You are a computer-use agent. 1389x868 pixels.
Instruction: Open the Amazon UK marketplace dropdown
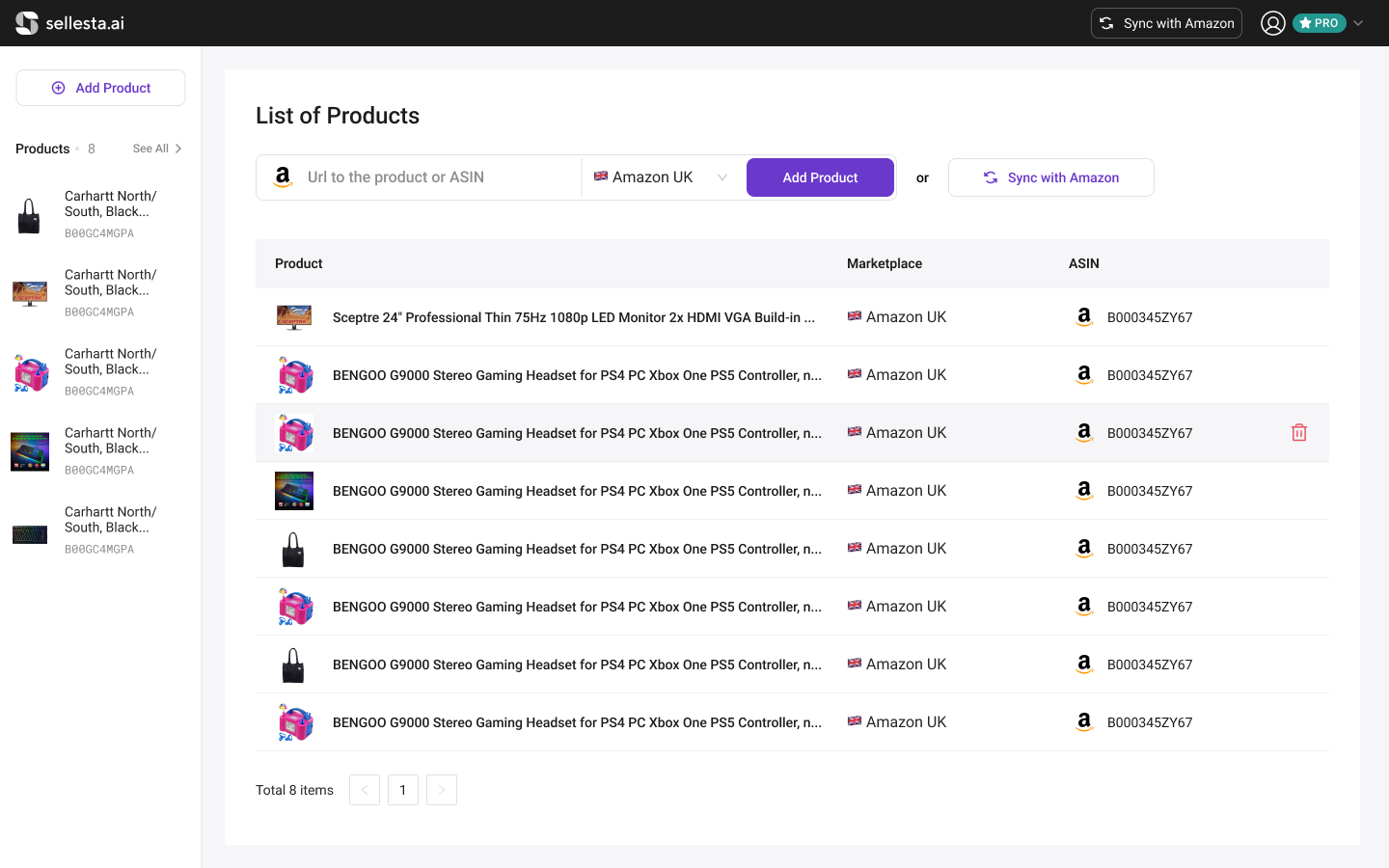pyautogui.click(x=661, y=177)
